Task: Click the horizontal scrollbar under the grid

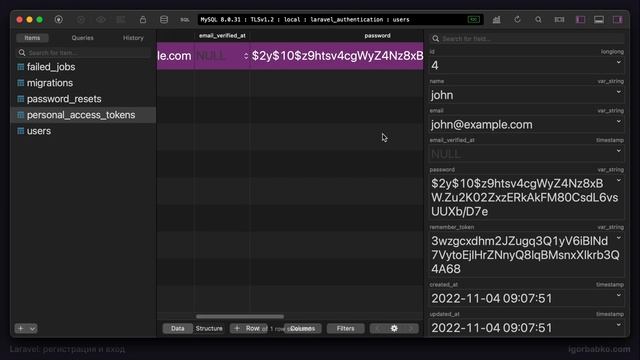Action: tap(240, 316)
